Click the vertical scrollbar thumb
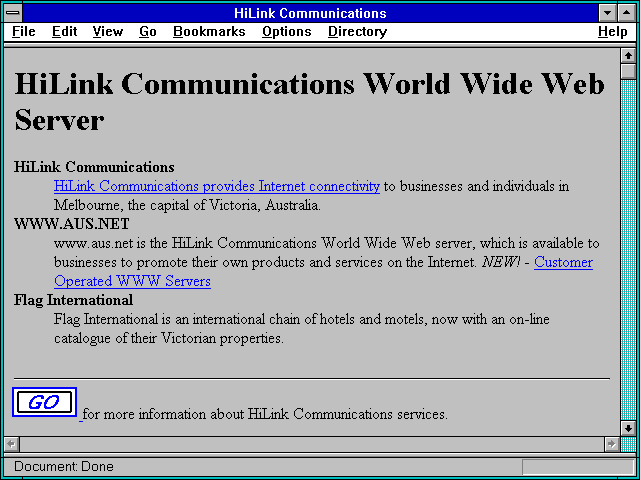This screenshot has height=480, width=640. coord(628,71)
